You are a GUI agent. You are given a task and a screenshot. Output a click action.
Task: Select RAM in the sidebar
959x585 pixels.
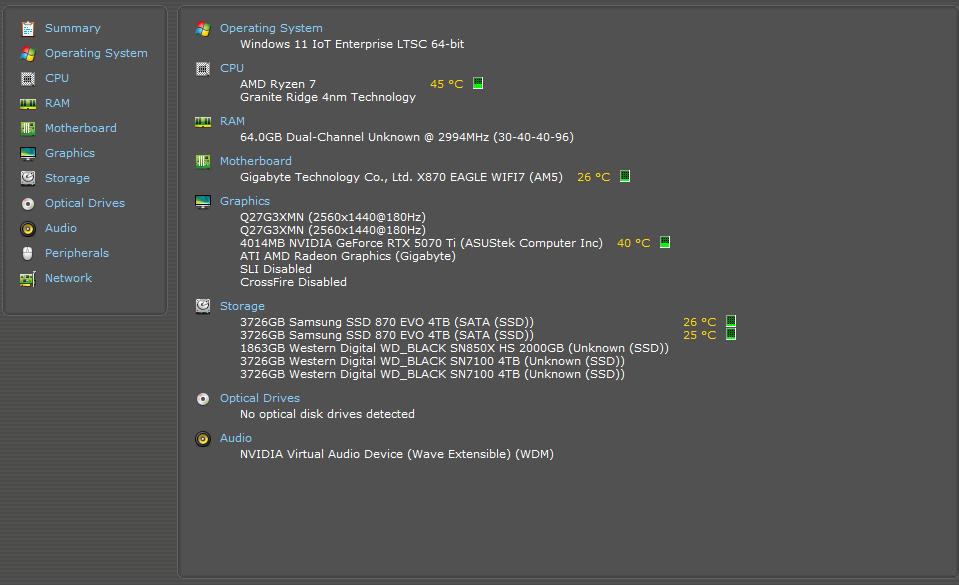(57, 103)
